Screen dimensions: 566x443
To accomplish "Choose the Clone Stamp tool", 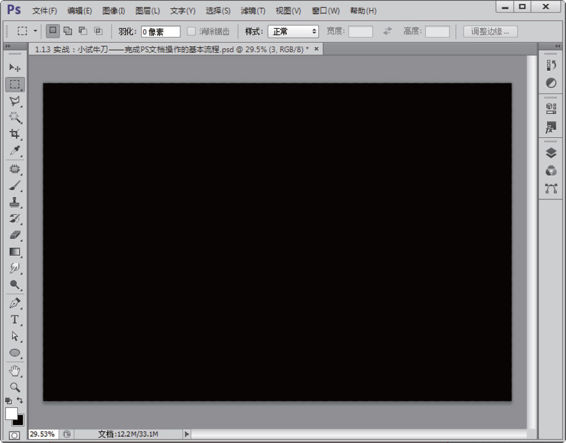I will coord(15,202).
